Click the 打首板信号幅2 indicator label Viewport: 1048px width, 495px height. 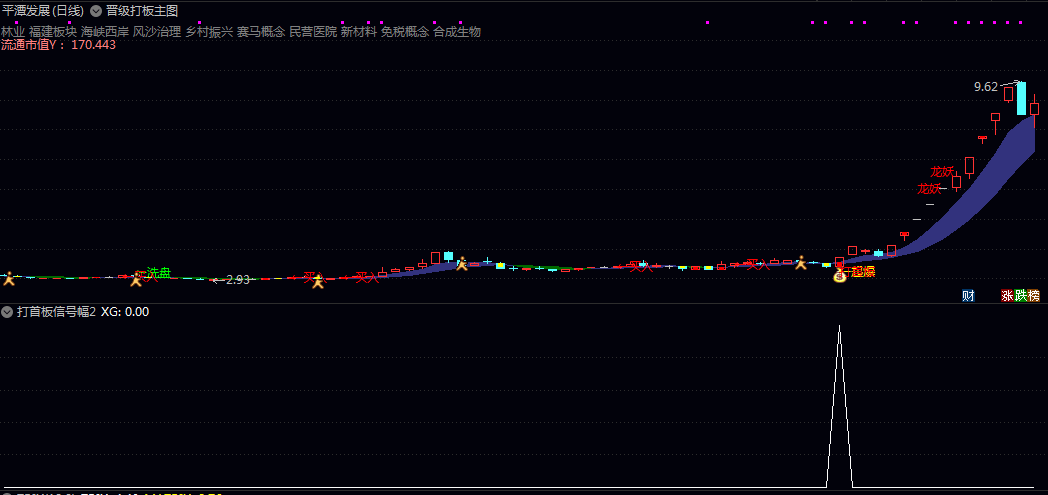(57, 311)
